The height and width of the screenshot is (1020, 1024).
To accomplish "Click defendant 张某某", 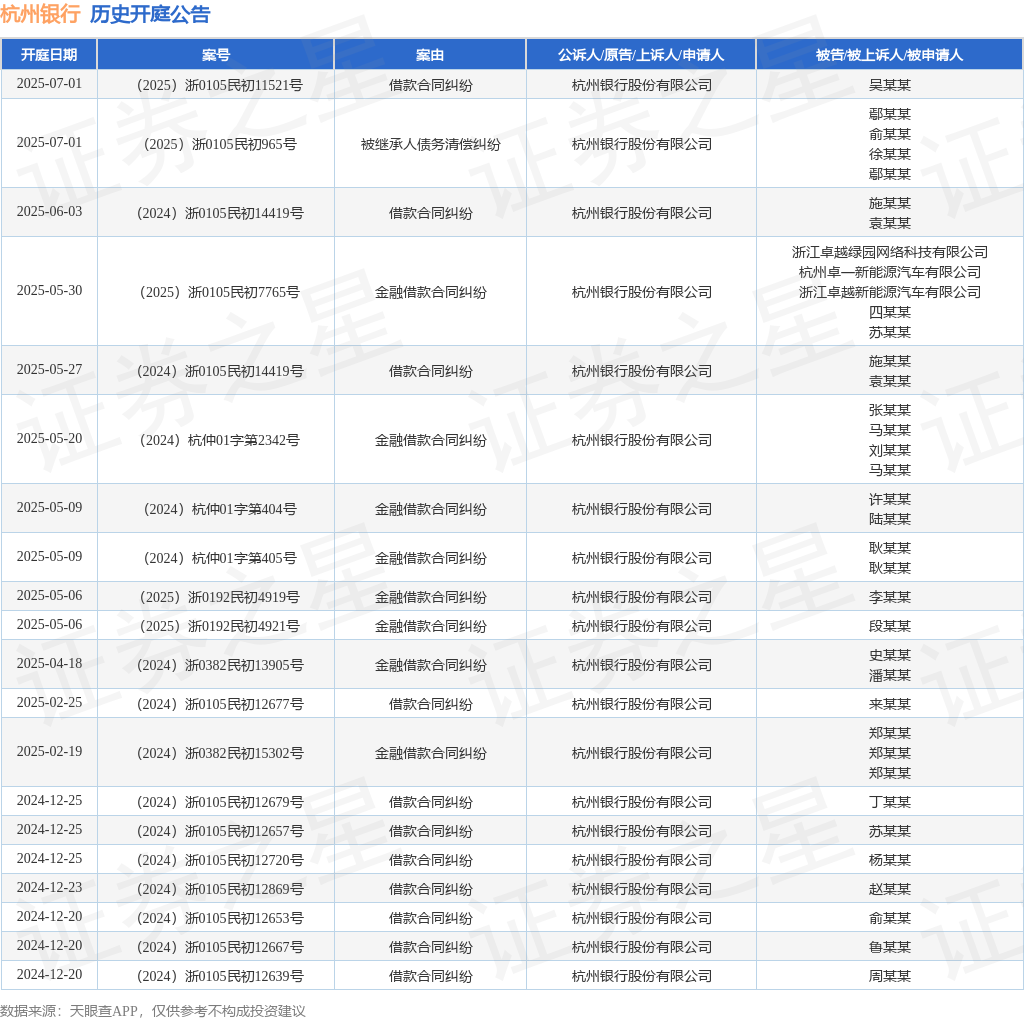I will (x=889, y=410).
